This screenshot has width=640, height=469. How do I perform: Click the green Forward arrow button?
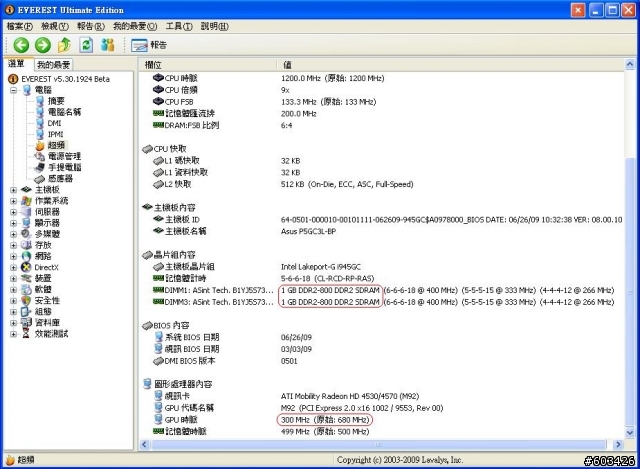[43, 45]
